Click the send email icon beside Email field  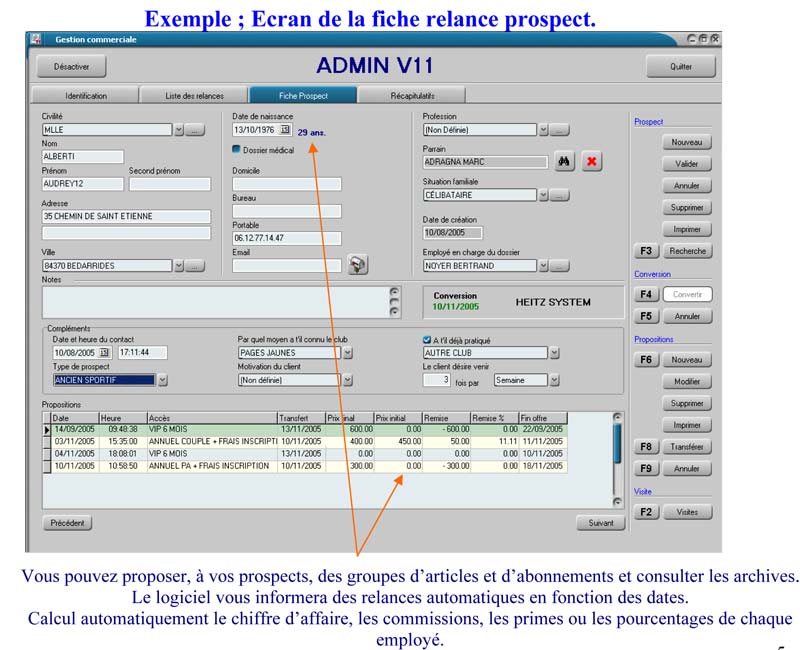(358, 264)
